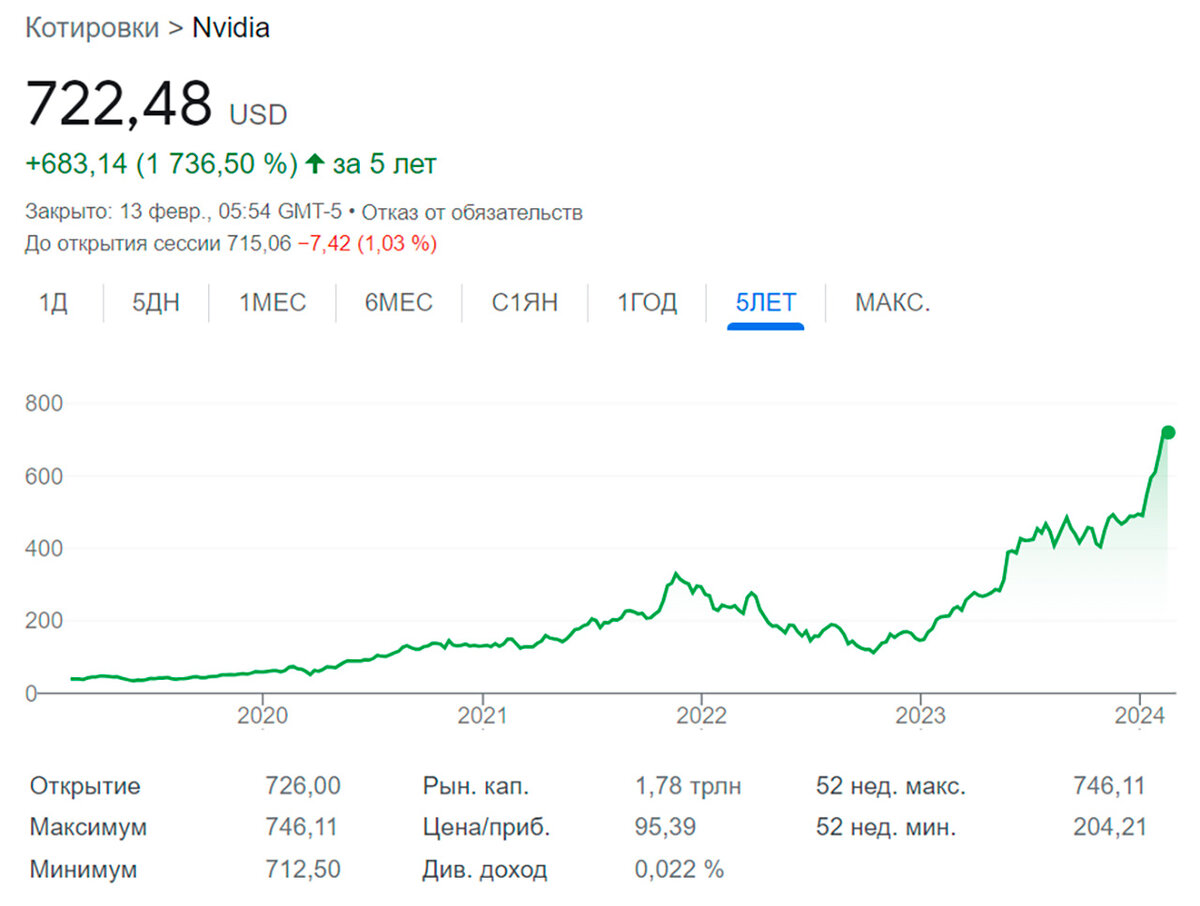Click the dividend yield 0,022 %
This screenshot has height=906, width=1200.
click(679, 869)
